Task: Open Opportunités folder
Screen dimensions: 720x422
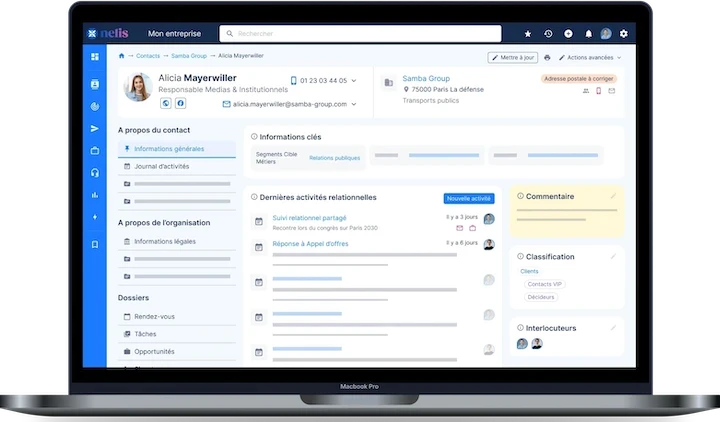Action: [177, 351]
